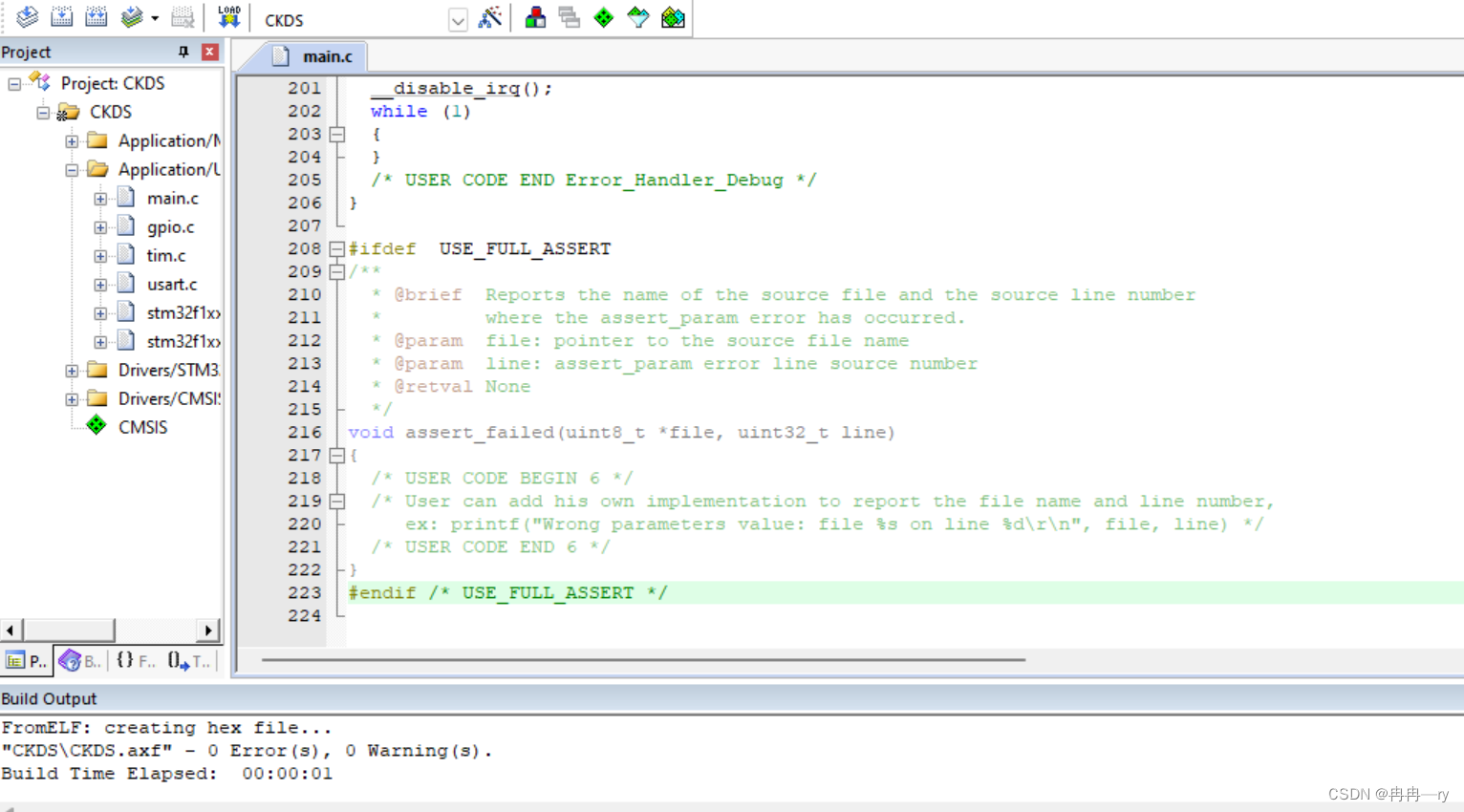
Task: Click the Translate (compile file) toolbar icon
Action: tap(27, 17)
